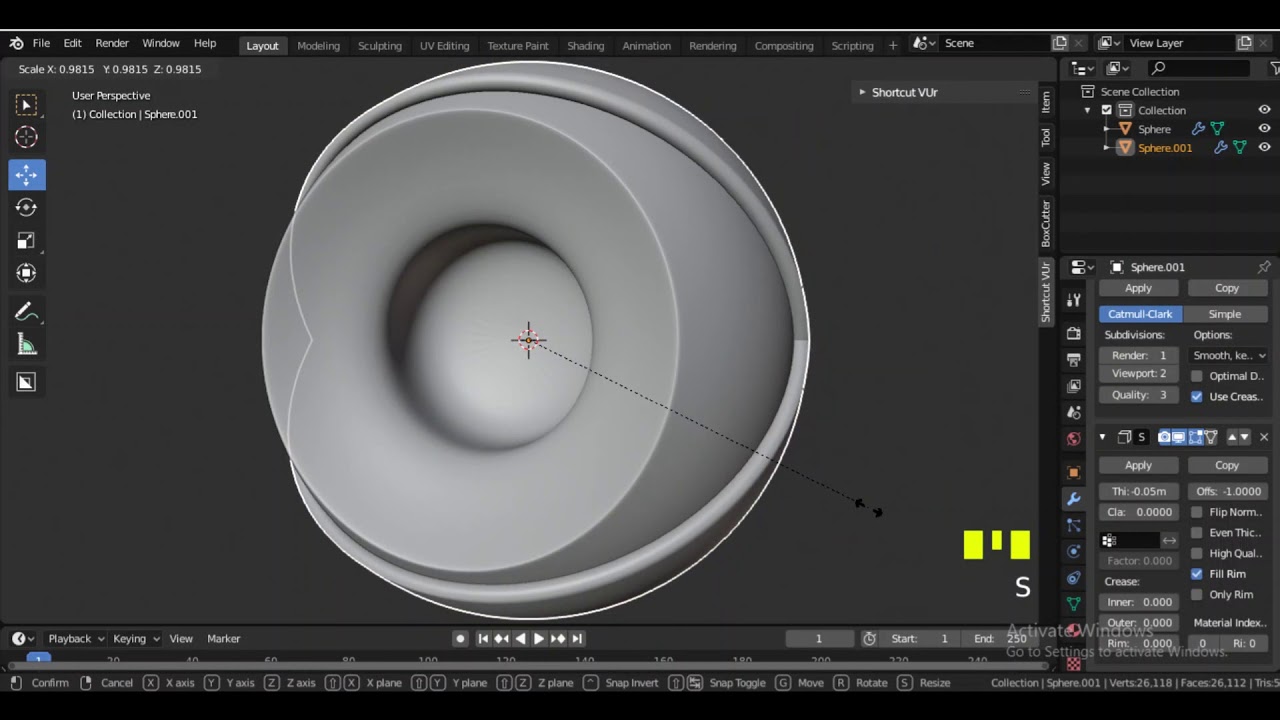
Task: Play the animation forward
Action: pyautogui.click(x=539, y=638)
